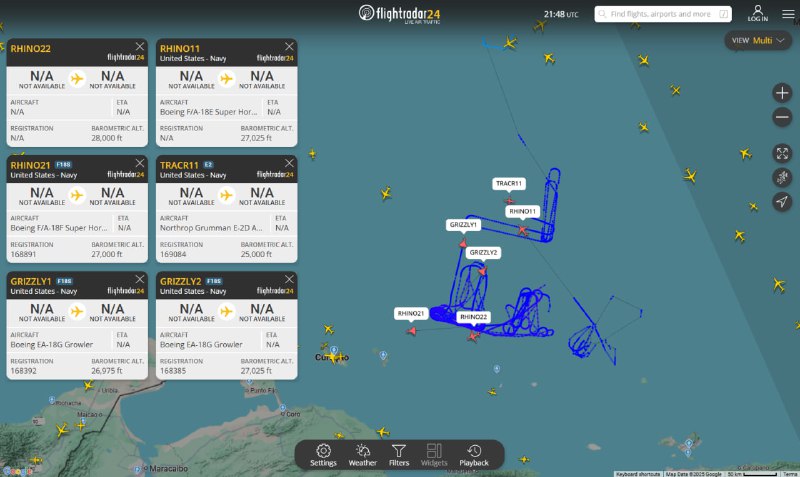Open the Settings gear in bottom toolbar
Viewport: 800px width, 477px height.
click(x=323, y=455)
